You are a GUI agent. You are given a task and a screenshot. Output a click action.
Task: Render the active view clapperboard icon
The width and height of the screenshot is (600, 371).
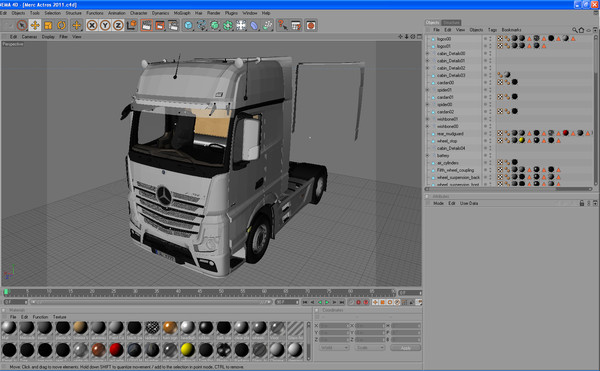146,26
